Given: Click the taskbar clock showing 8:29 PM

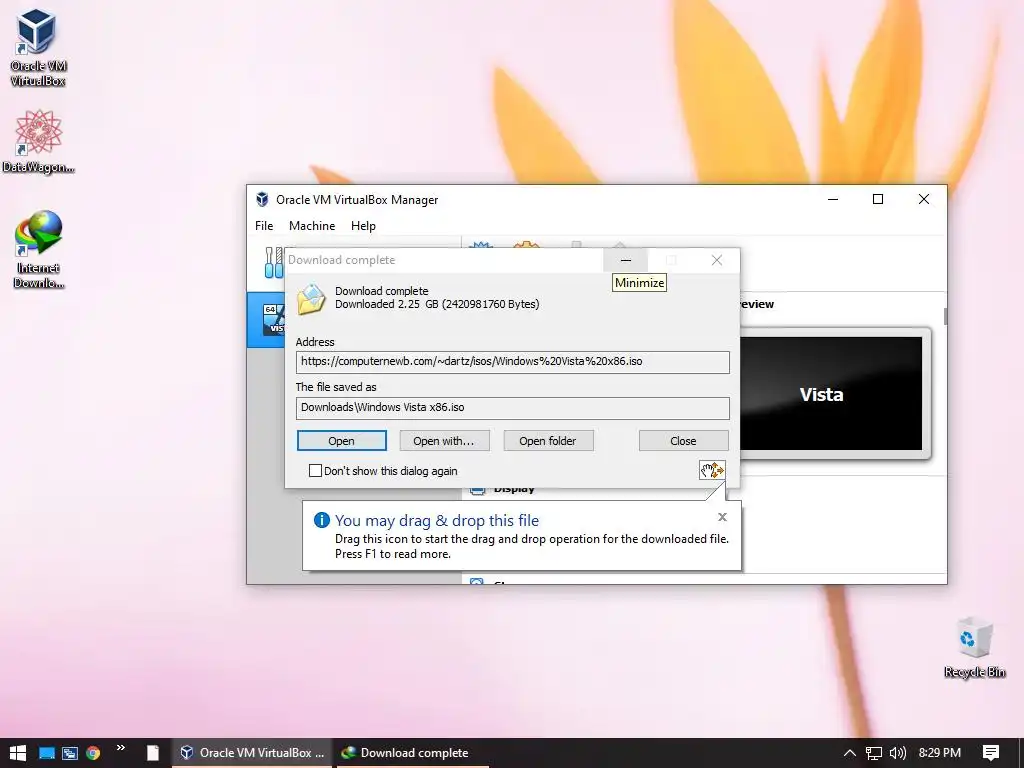Looking at the screenshot, I should pyautogui.click(x=939, y=753).
